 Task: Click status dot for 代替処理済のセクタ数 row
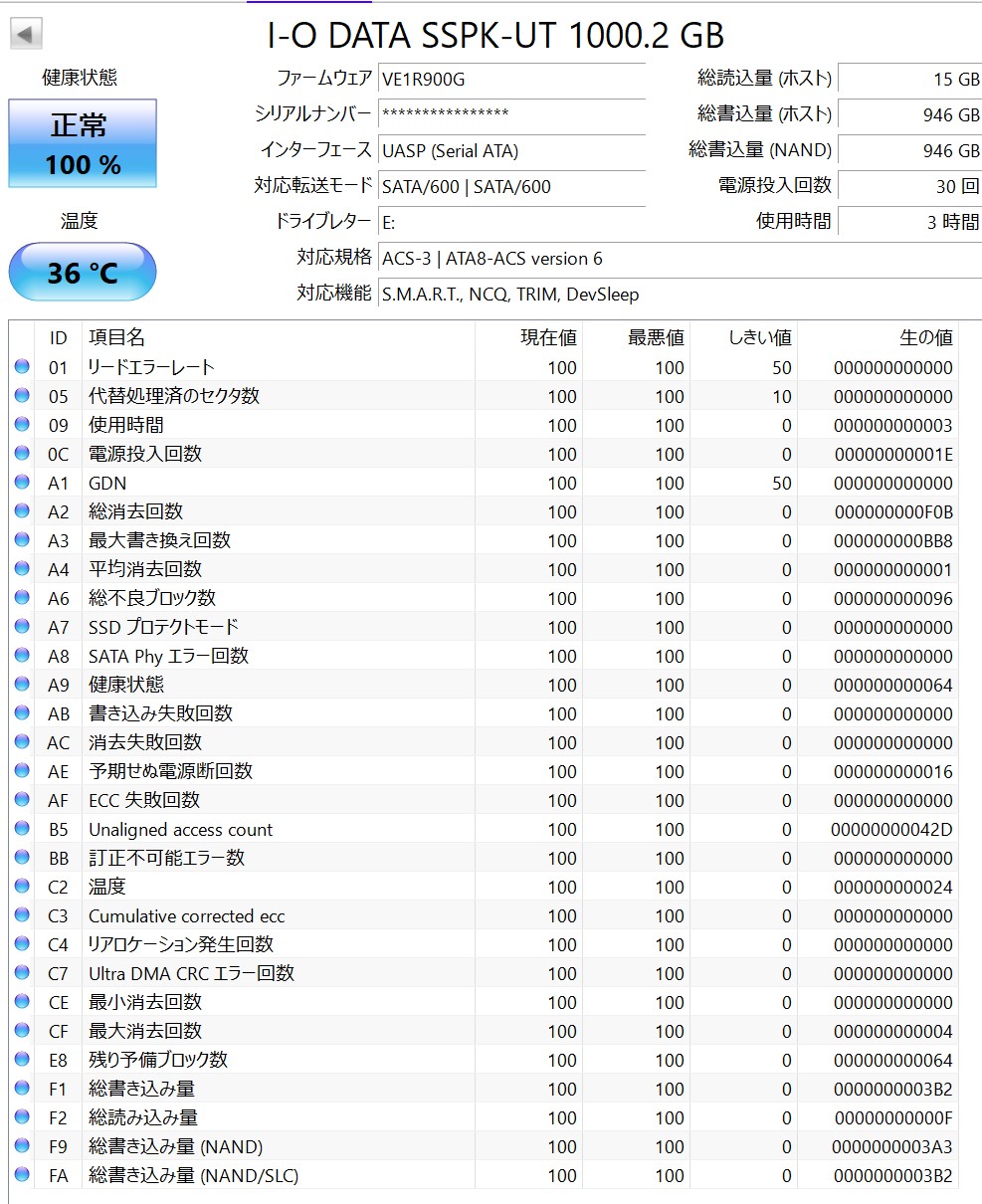pyautogui.click(x=22, y=396)
